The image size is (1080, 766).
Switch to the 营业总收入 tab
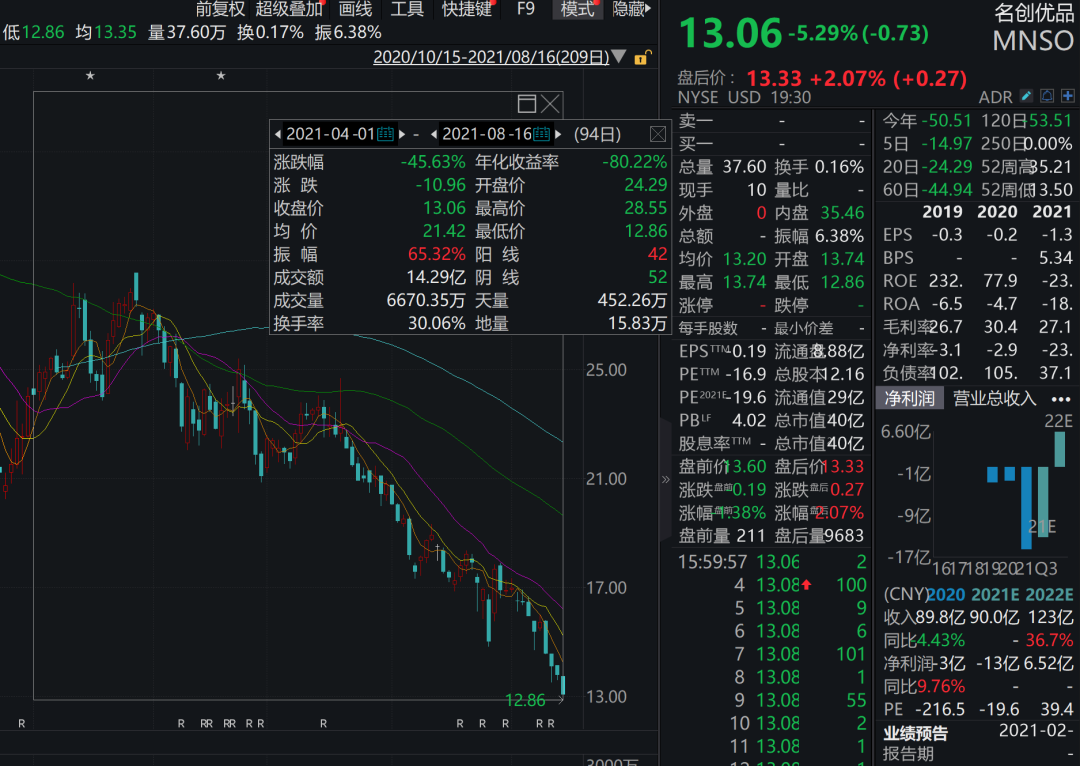tap(994, 398)
